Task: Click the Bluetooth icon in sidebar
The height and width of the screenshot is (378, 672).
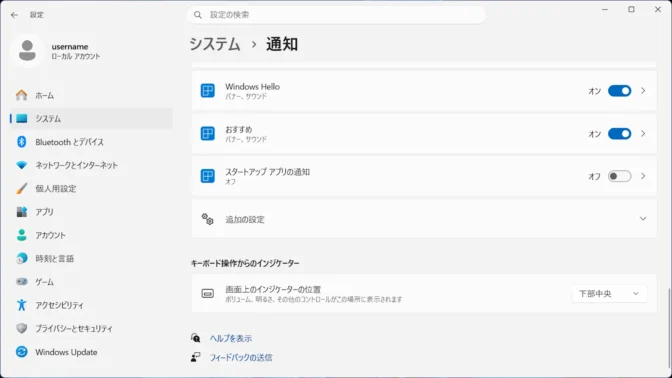Action: (x=21, y=142)
